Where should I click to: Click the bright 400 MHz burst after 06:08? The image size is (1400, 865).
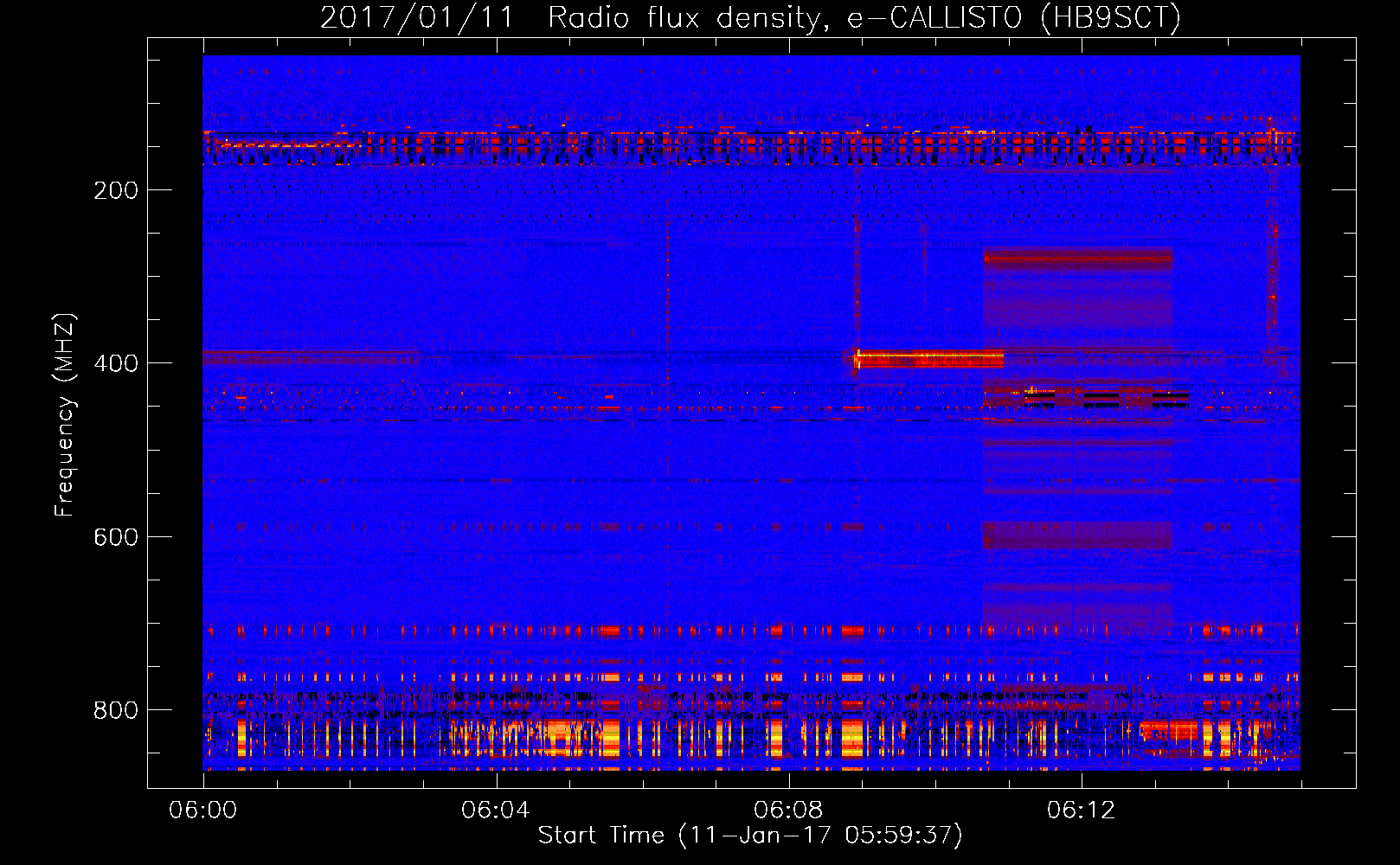tap(929, 358)
